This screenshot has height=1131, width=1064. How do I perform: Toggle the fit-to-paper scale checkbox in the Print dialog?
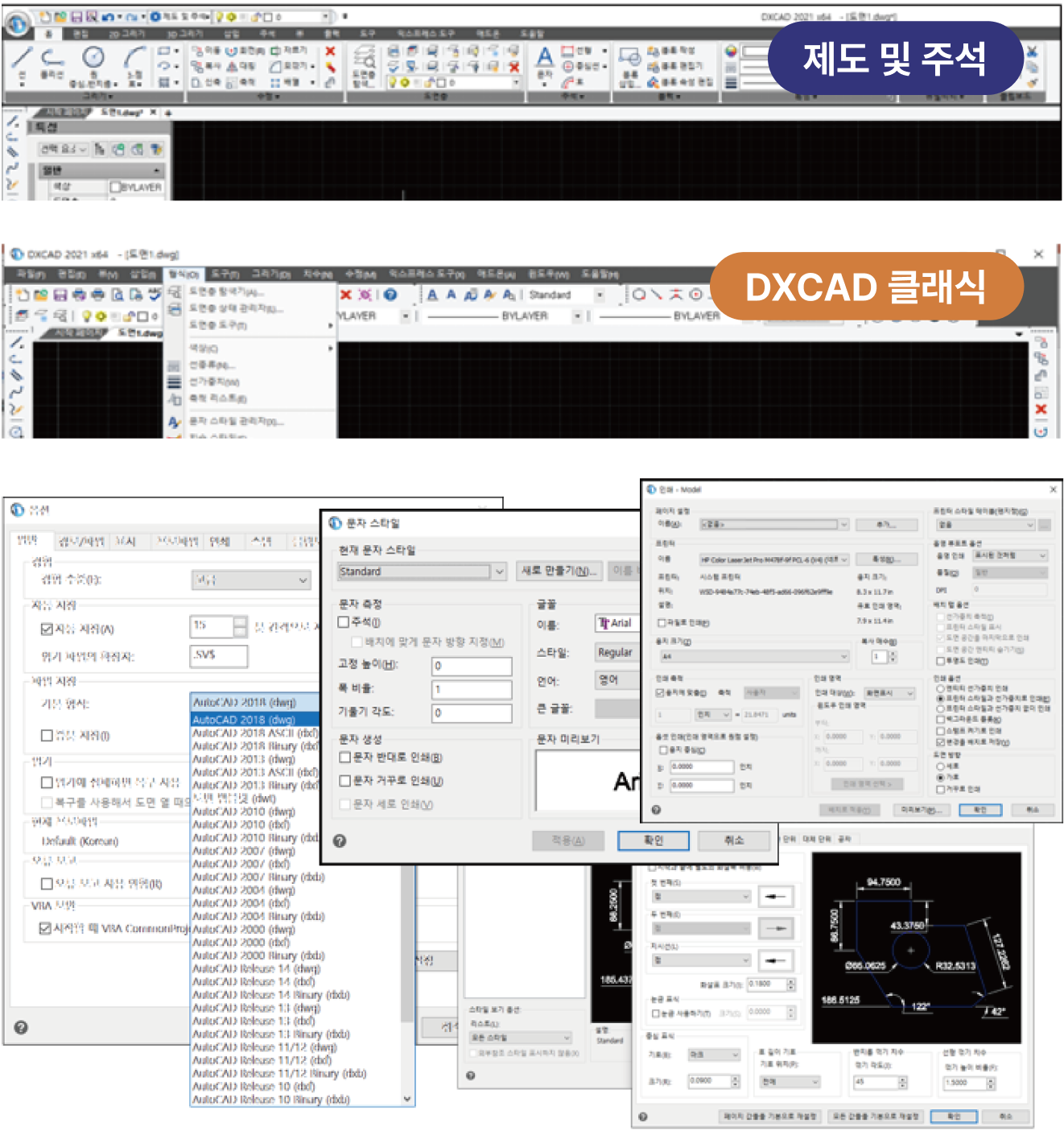pos(660,693)
